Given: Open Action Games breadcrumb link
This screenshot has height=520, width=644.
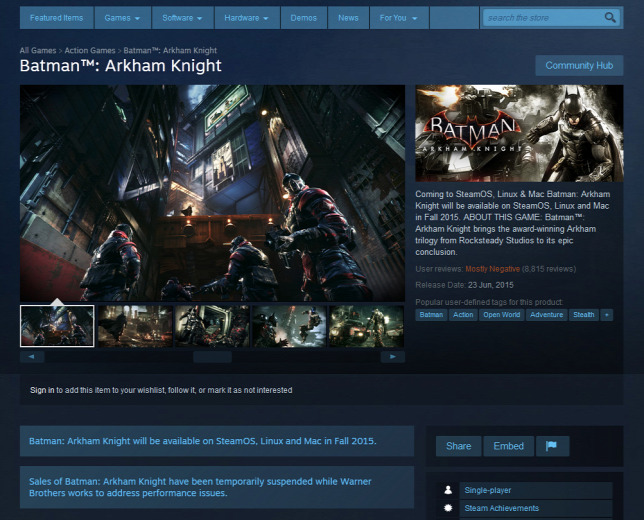Looking at the screenshot, I should coord(90,51).
